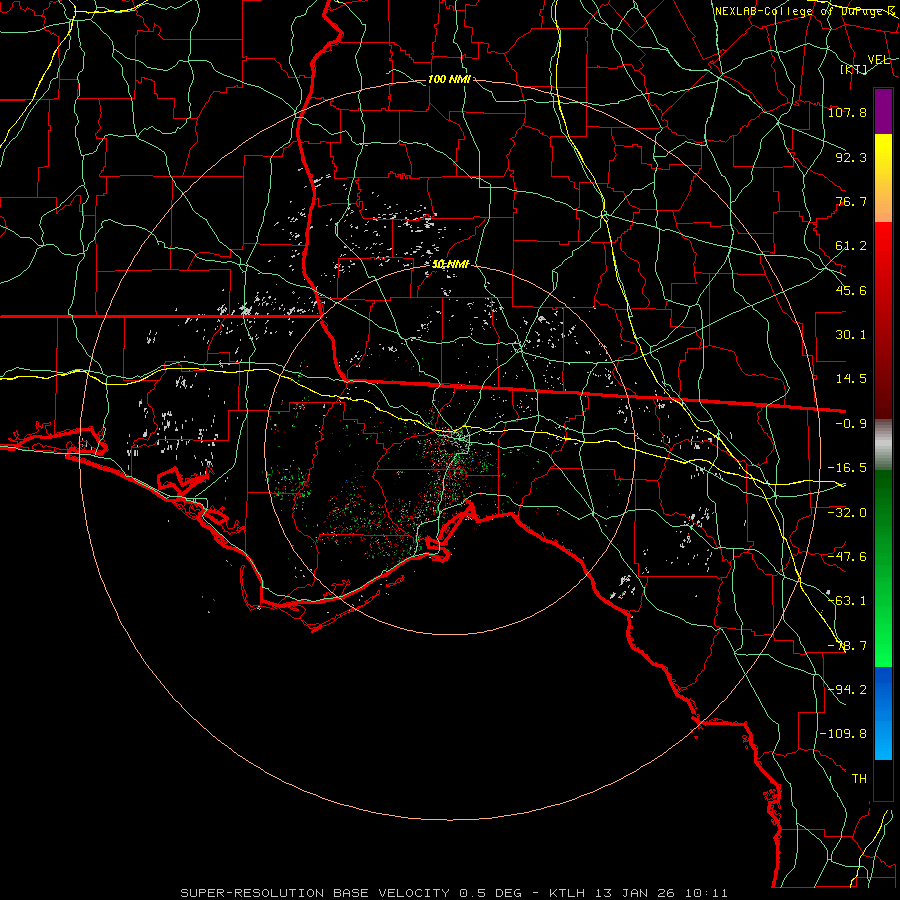Viewport: 900px width, 900px height.
Task: Click the VEL legend title
Action: coord(879,60)
